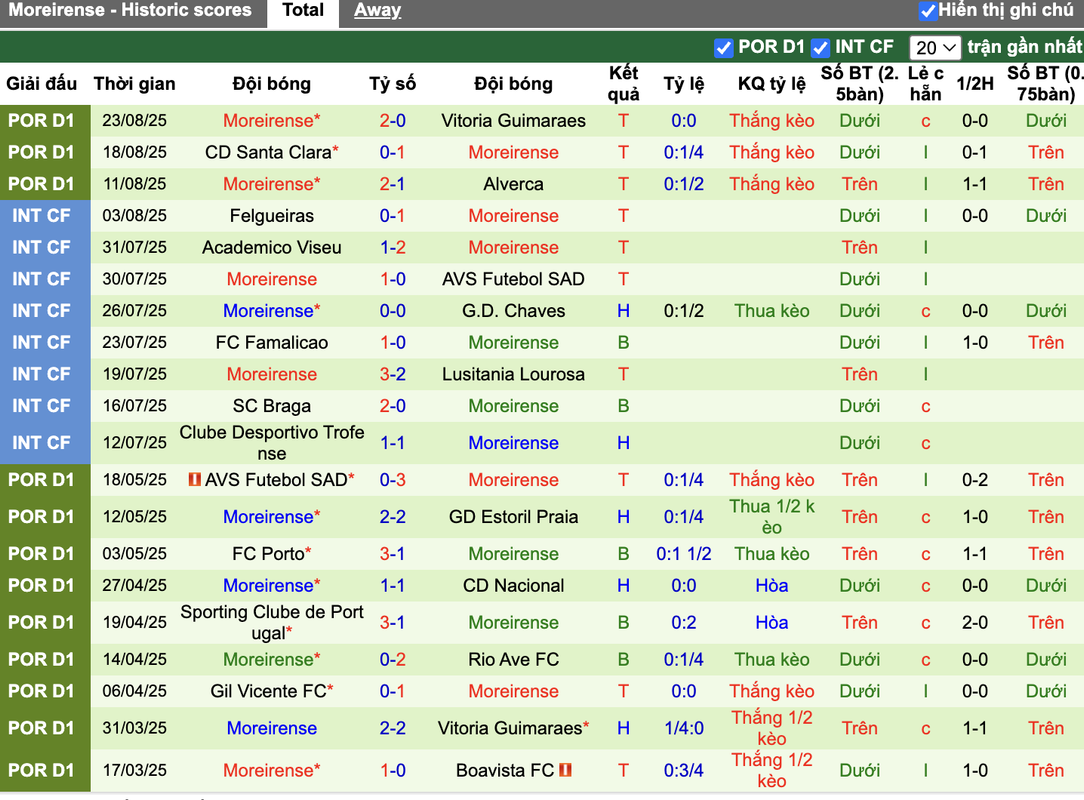Image resolution: width=1084 pixels, height=800 pixels.
Task: Click the date 03/05/25
Action: click(x=134, y=555)
